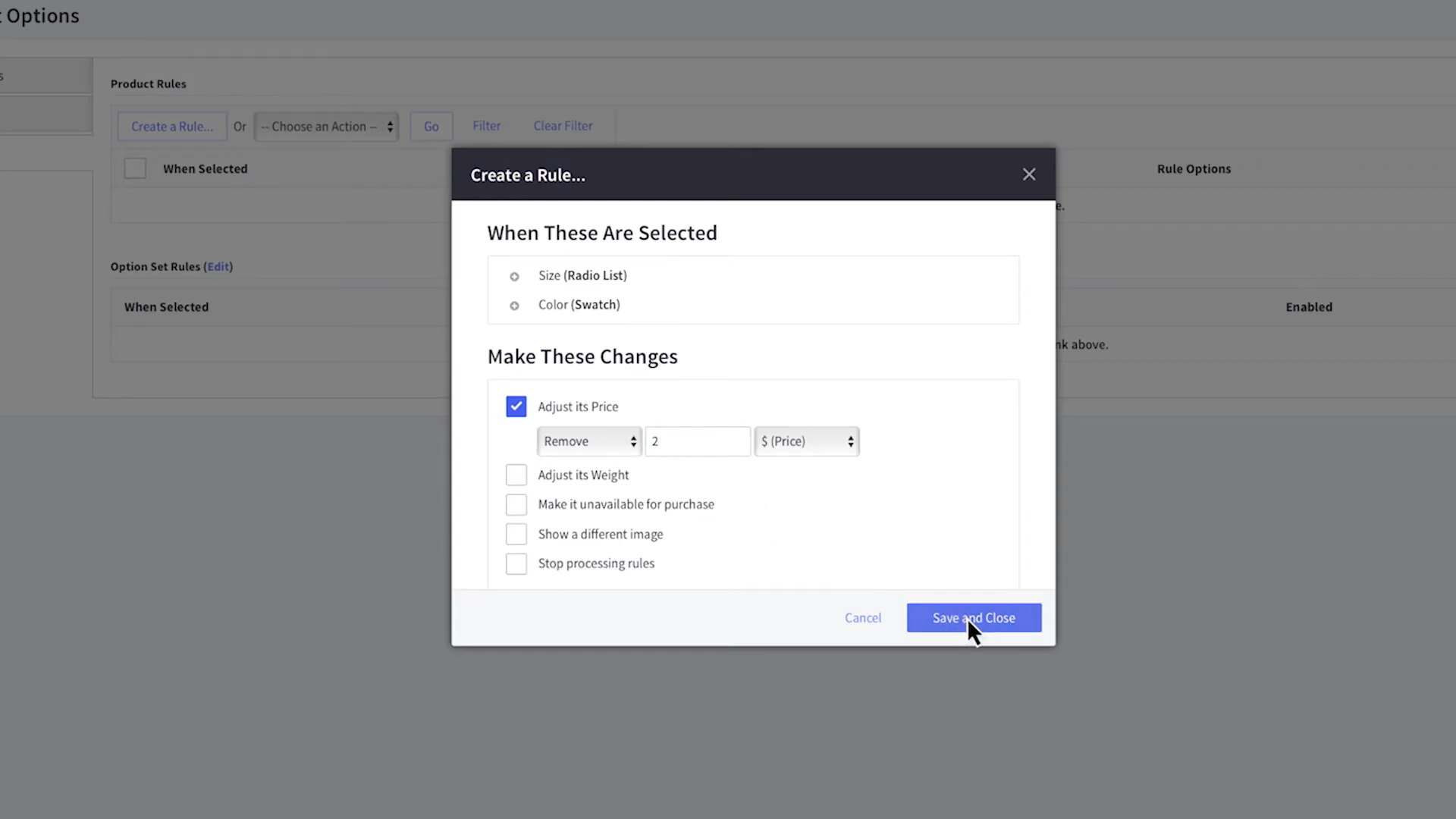
Task: Click the Filter link
Action: [486, 126]
